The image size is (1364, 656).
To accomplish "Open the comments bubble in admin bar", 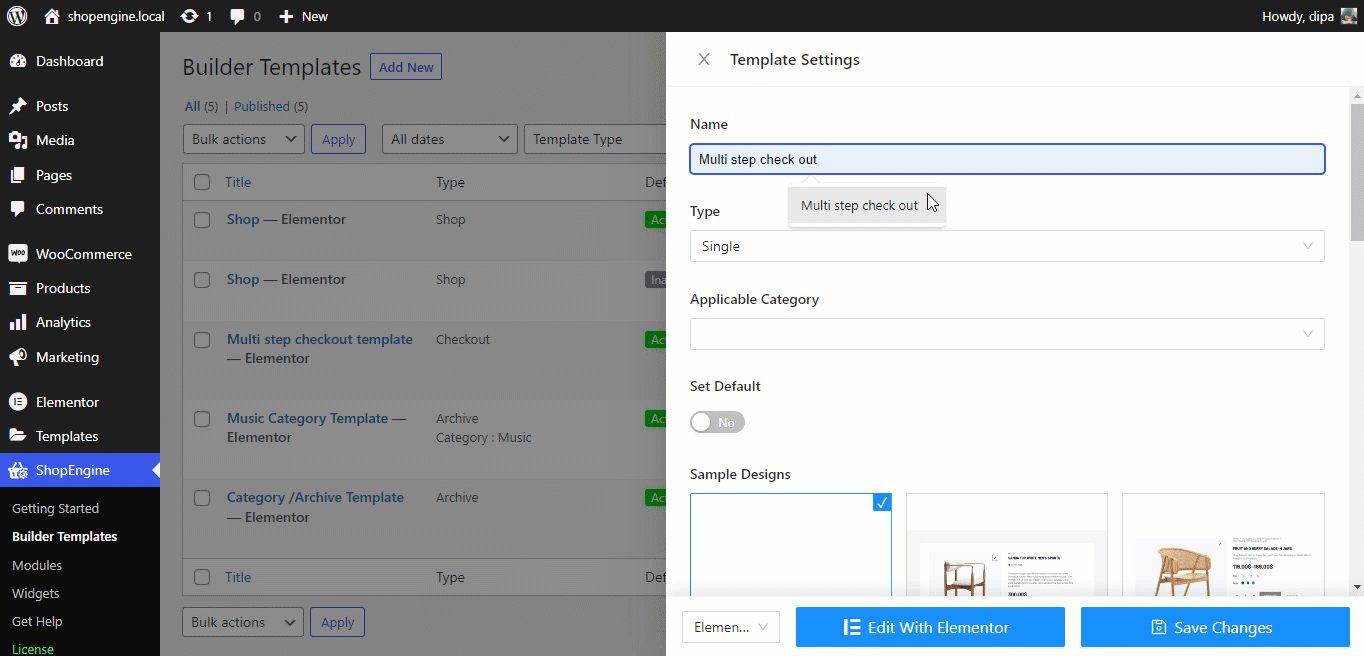I will pyautogui.click(x=237, y=16).
